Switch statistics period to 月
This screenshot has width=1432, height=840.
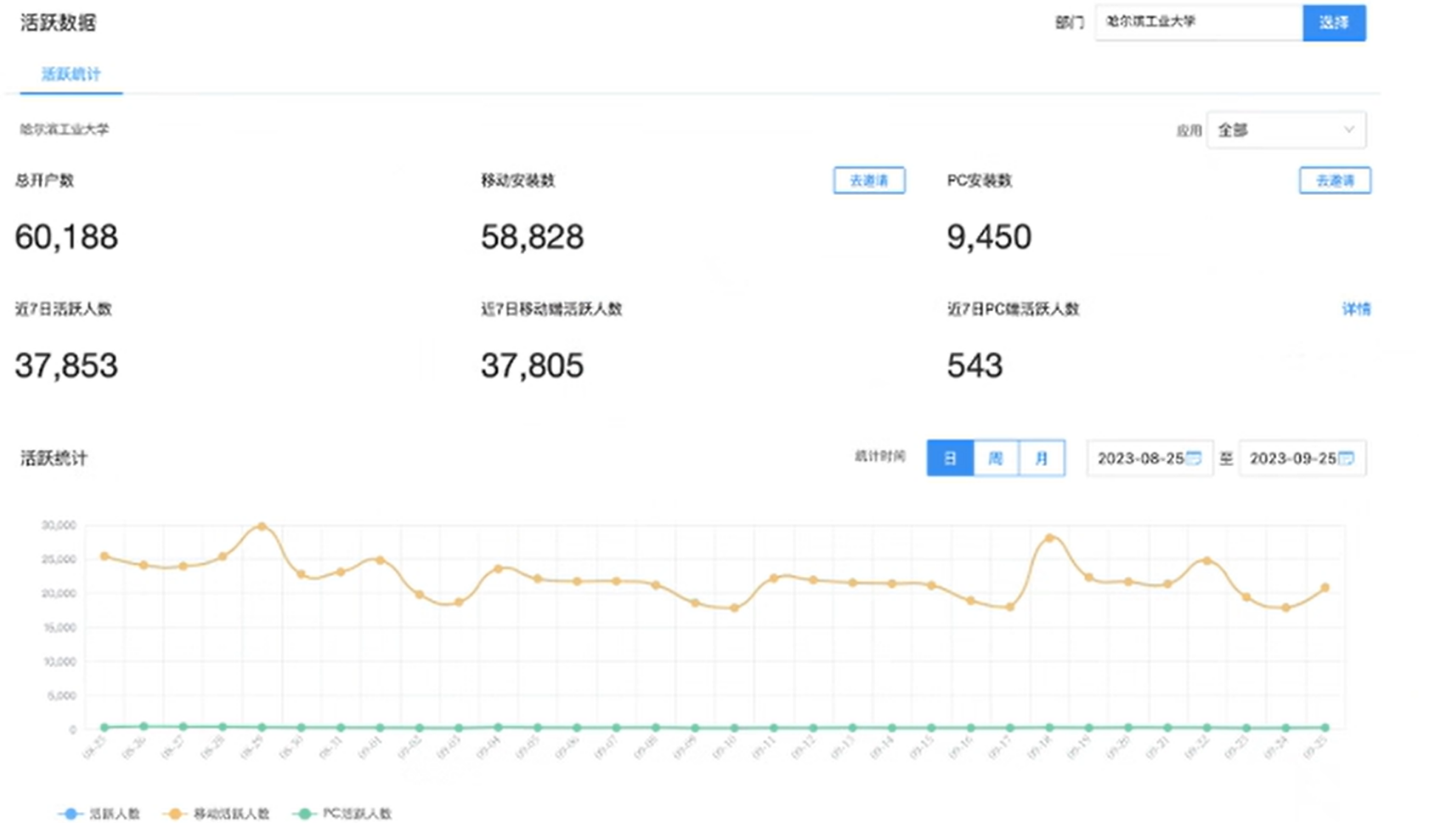[x=1041, y=458]
